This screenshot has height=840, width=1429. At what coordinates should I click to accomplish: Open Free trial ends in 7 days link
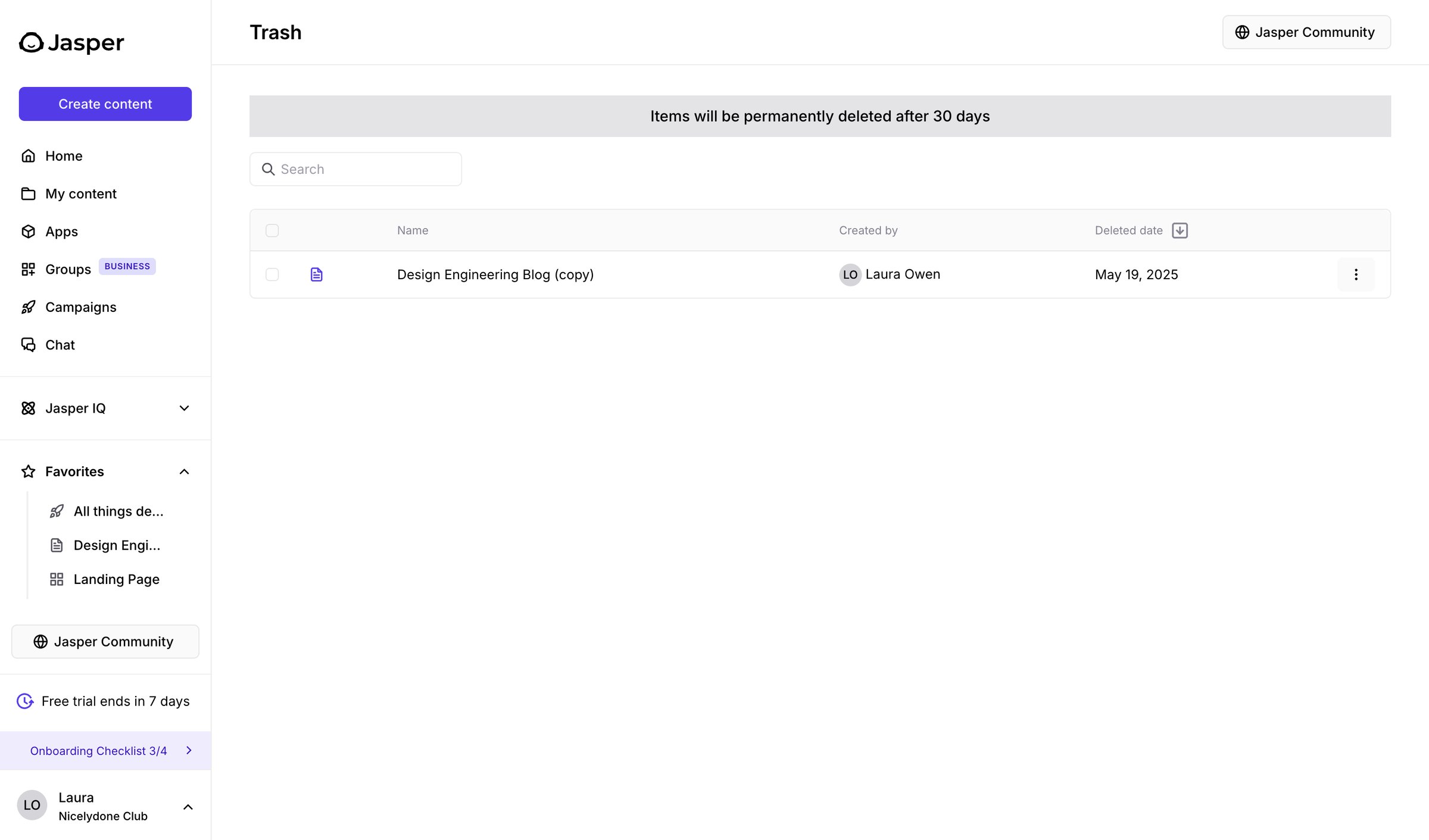[116, 701]
